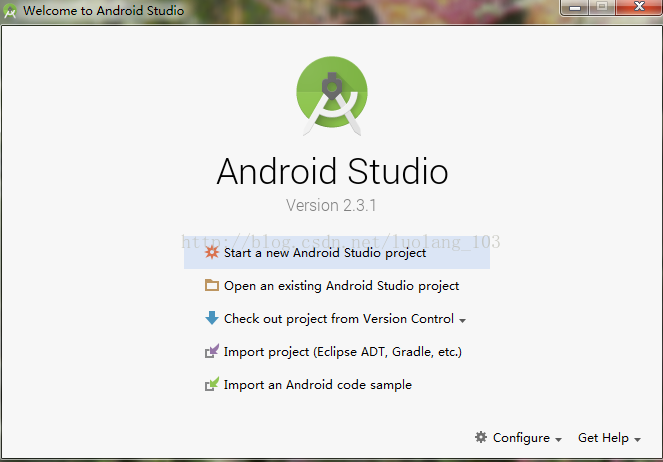Expand the Version Control dropdown arrow
The height and width of the screenshot is (462, 663).
click(463, 320)
